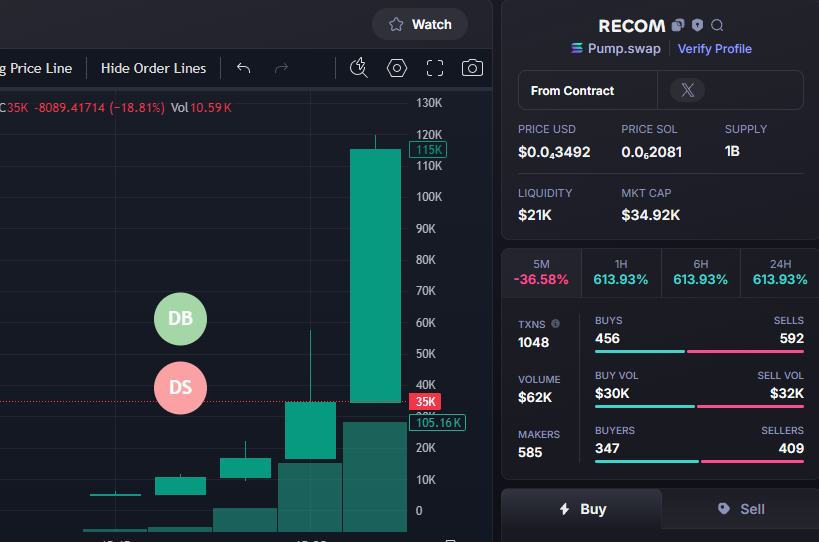Click the 115K price axis label
This screenshot has height=542, width=819.
tap(428, 150)
